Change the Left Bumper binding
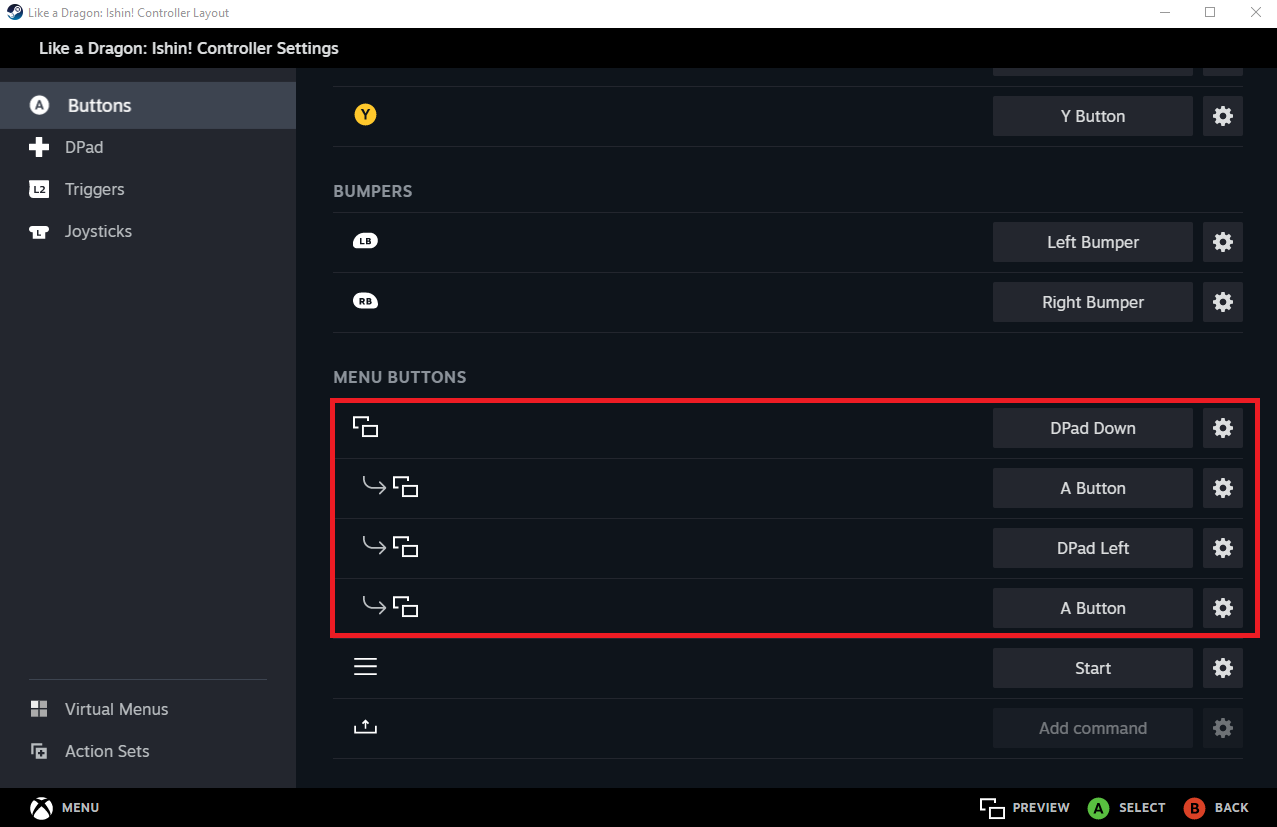The width and height of the screenshot is (1277, 827). [1092, 242]
